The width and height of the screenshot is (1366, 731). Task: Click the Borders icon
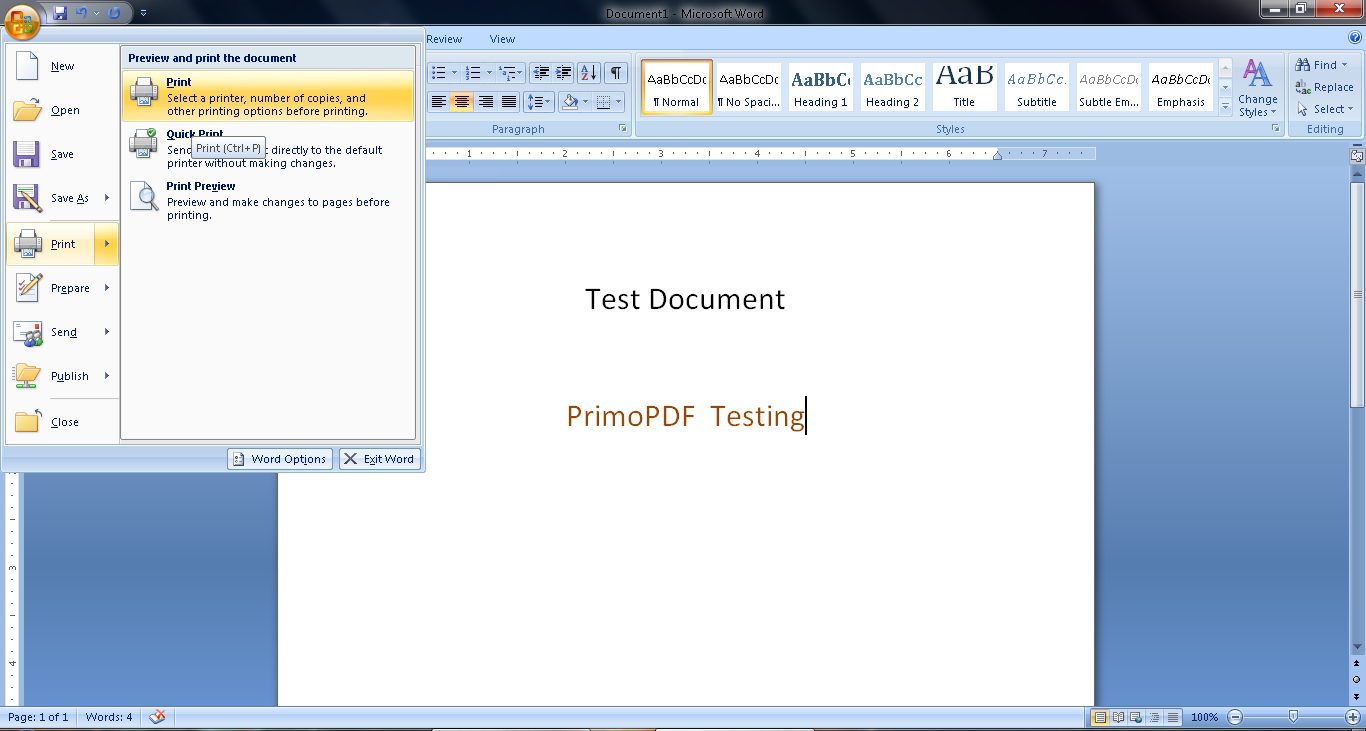[603, 102]
